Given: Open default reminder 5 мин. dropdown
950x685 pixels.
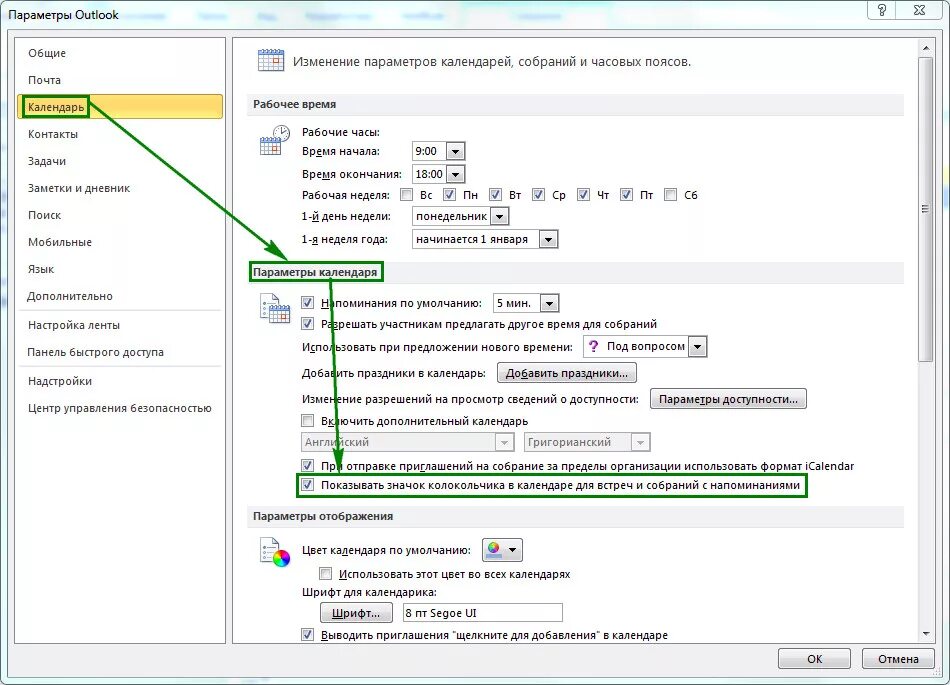Looking at the screenshot, I should (550, 303).
